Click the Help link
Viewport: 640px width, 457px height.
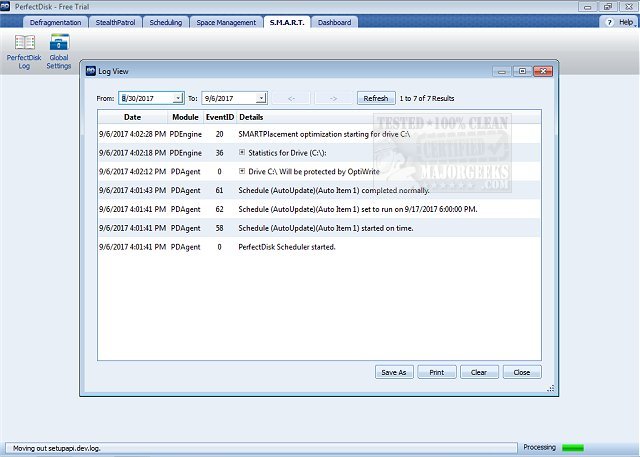tap(626, 22)
